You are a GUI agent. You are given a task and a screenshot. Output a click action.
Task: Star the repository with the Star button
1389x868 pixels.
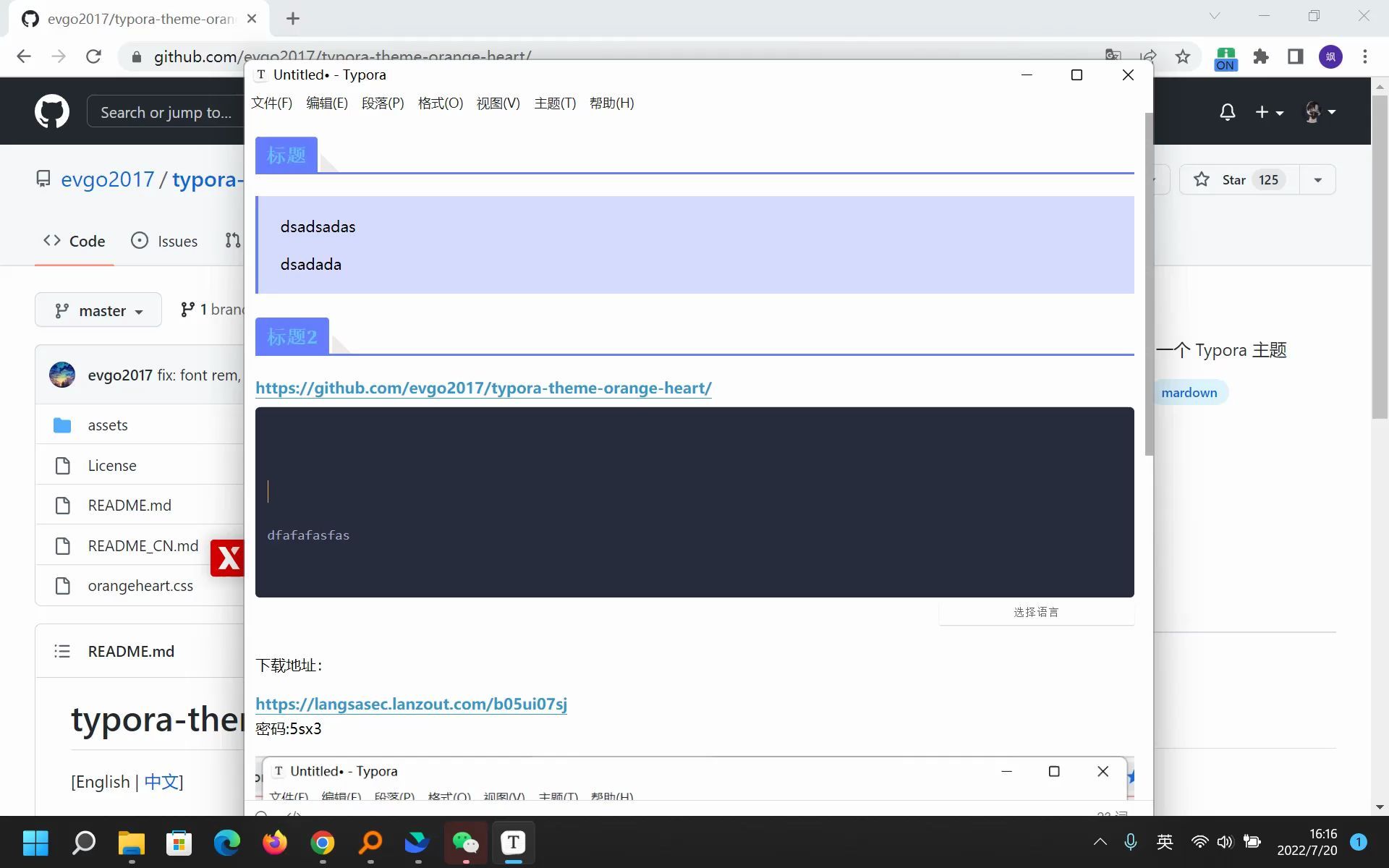(1239, 179)
